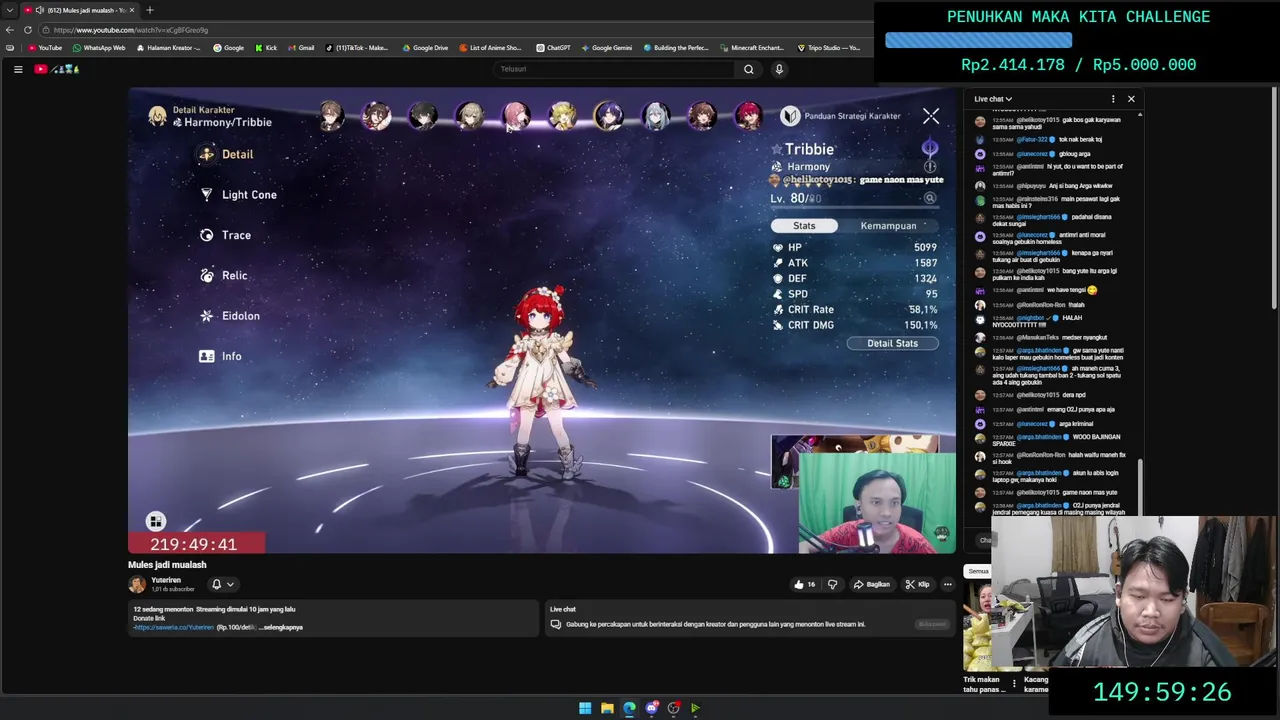
Task: Click the Klip button
Action: coord(917,584)
